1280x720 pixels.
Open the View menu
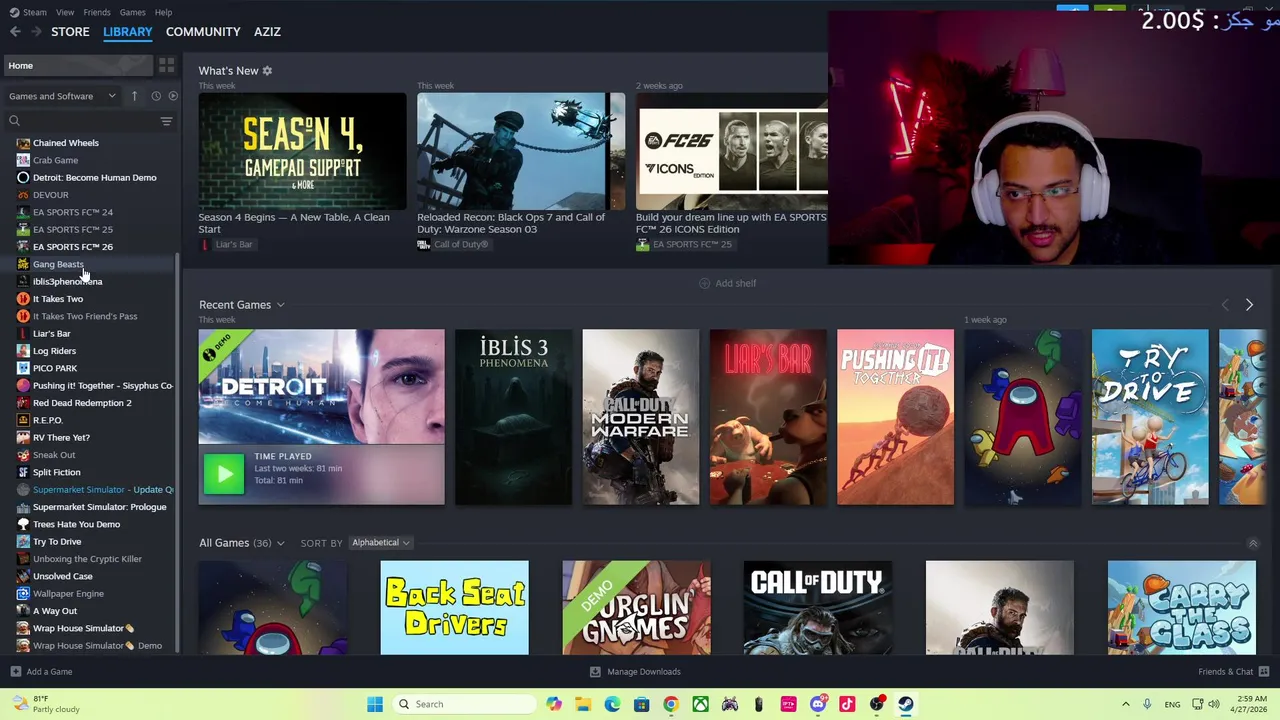(65, 12)
